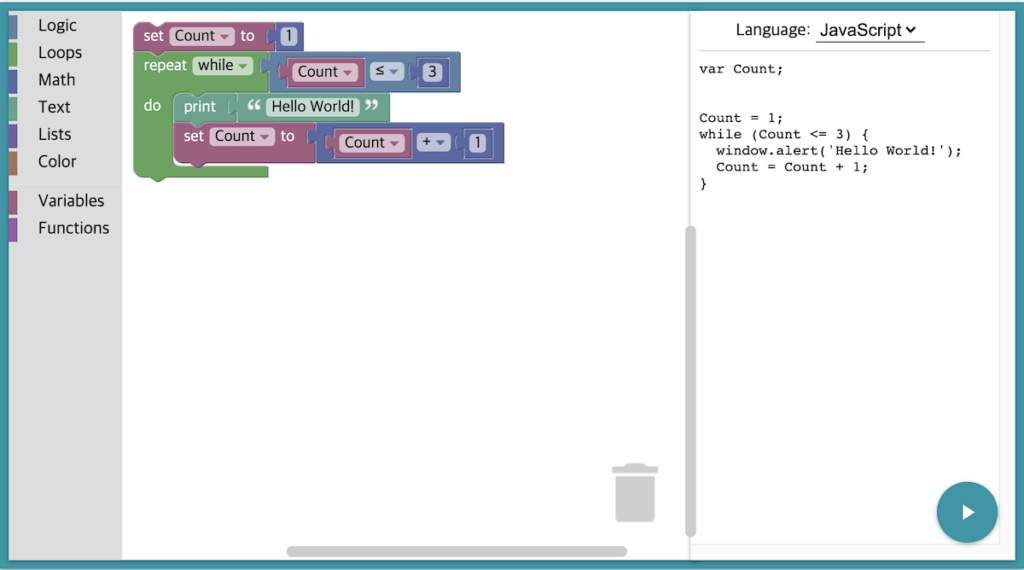The image size is (1024, 570).
Task: Click the 'Count = Count + 1;' code line
Action: (x=792, y=167)
